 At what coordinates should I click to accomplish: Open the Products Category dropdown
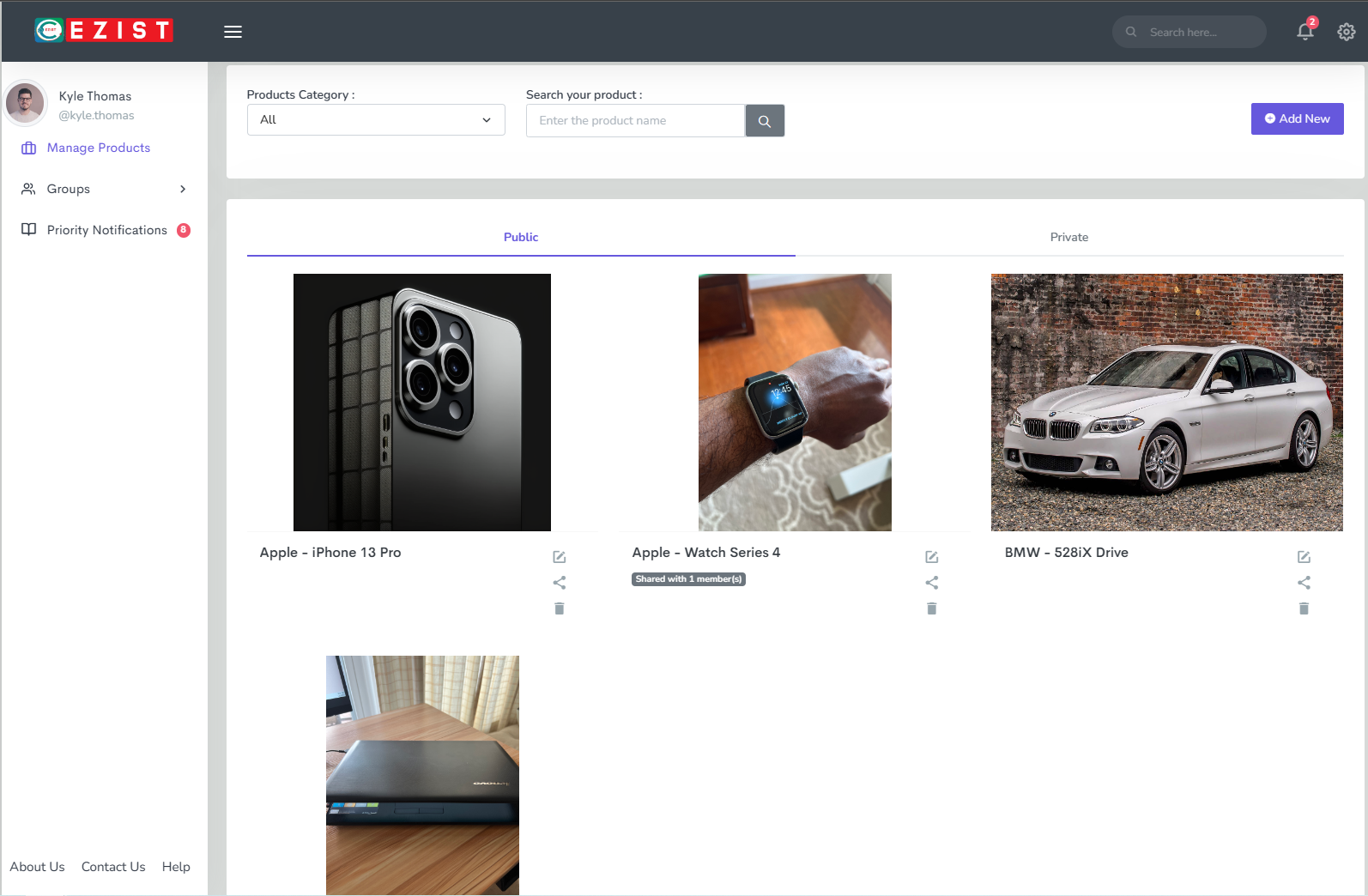pyautogui.click(x=376, y=120)
